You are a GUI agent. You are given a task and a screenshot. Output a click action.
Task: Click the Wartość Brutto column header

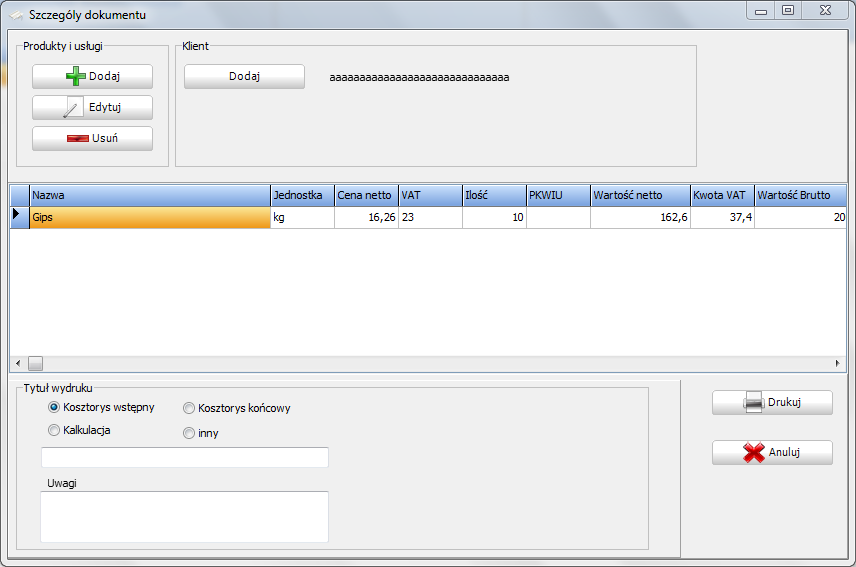point(800,195)
